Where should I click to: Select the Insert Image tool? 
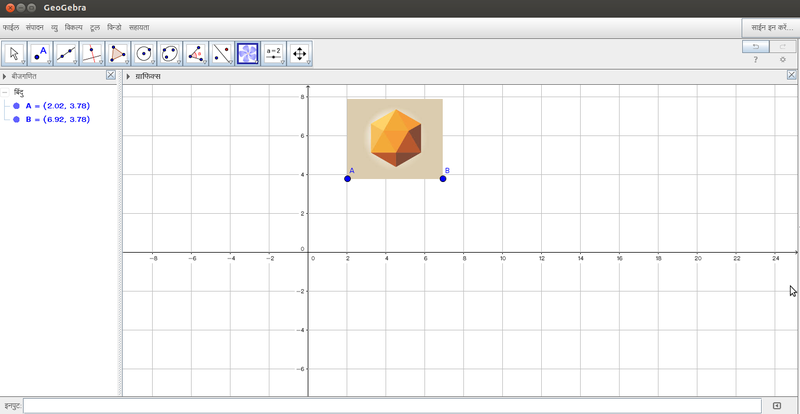[x=248, y=54]
